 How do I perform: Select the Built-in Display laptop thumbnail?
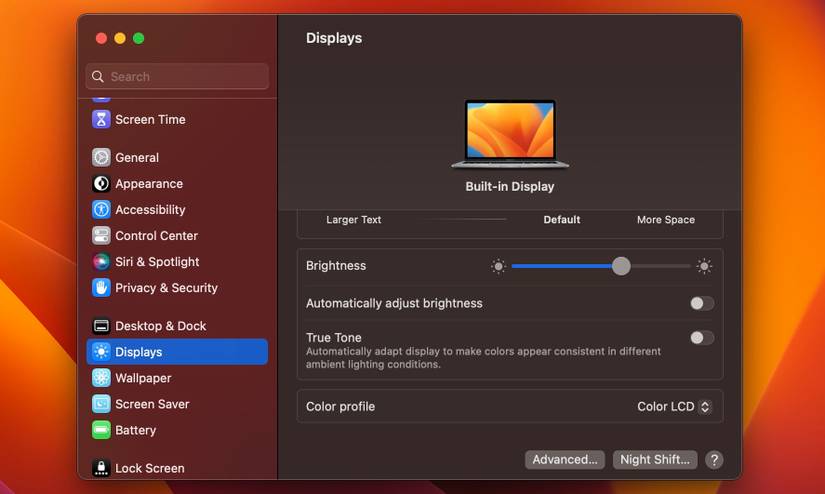pos(510,134)
